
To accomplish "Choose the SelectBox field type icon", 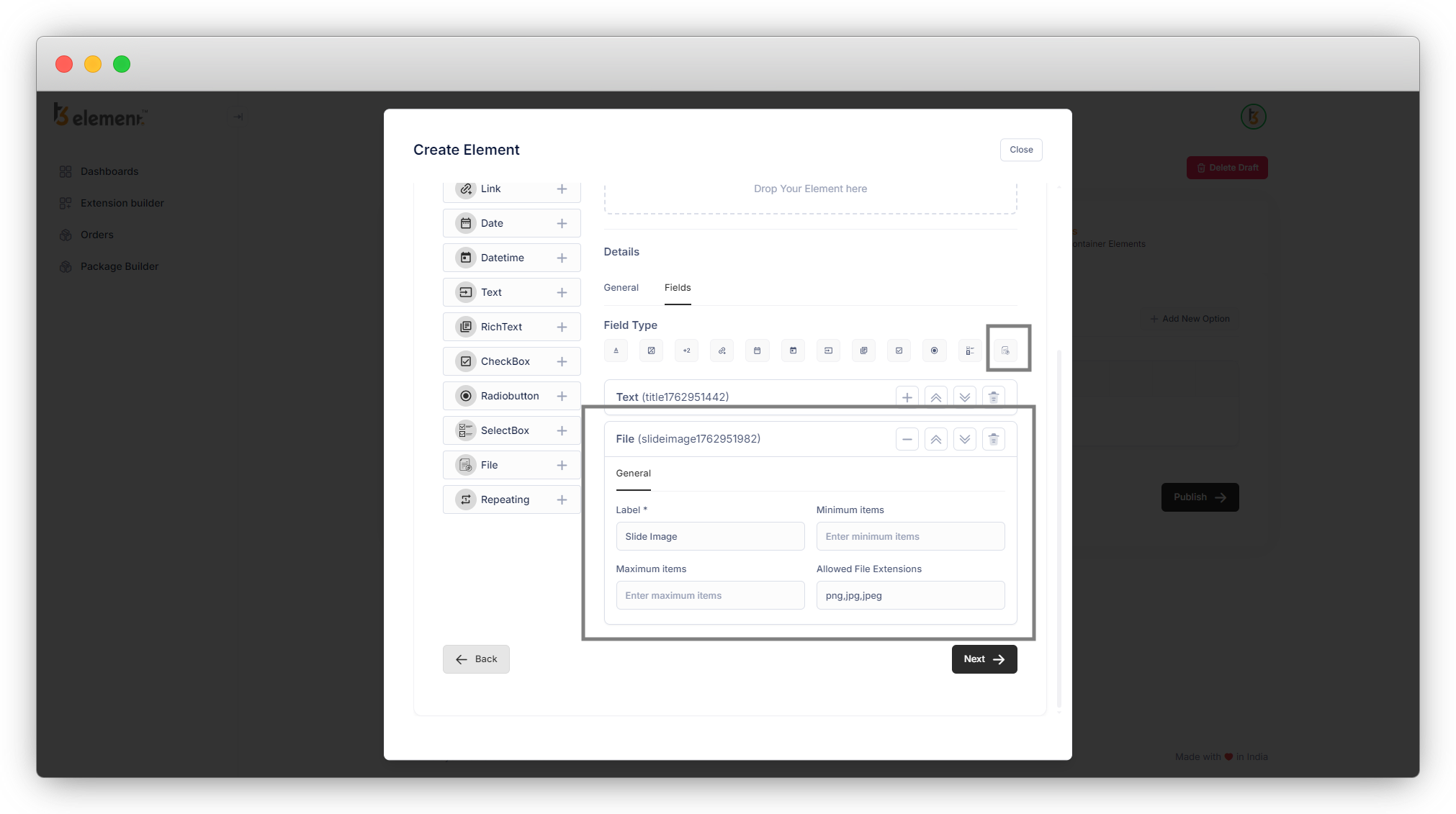I will pos(969,351).
